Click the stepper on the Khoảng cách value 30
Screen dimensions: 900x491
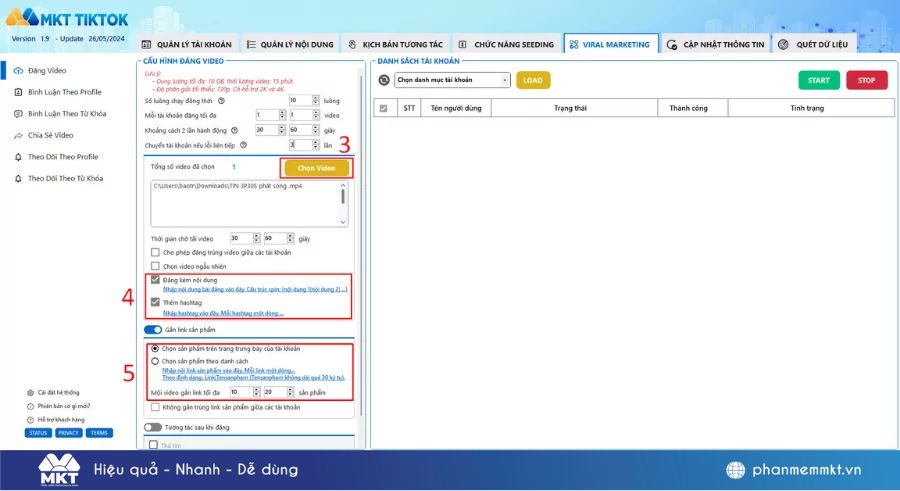pos(282,130)
